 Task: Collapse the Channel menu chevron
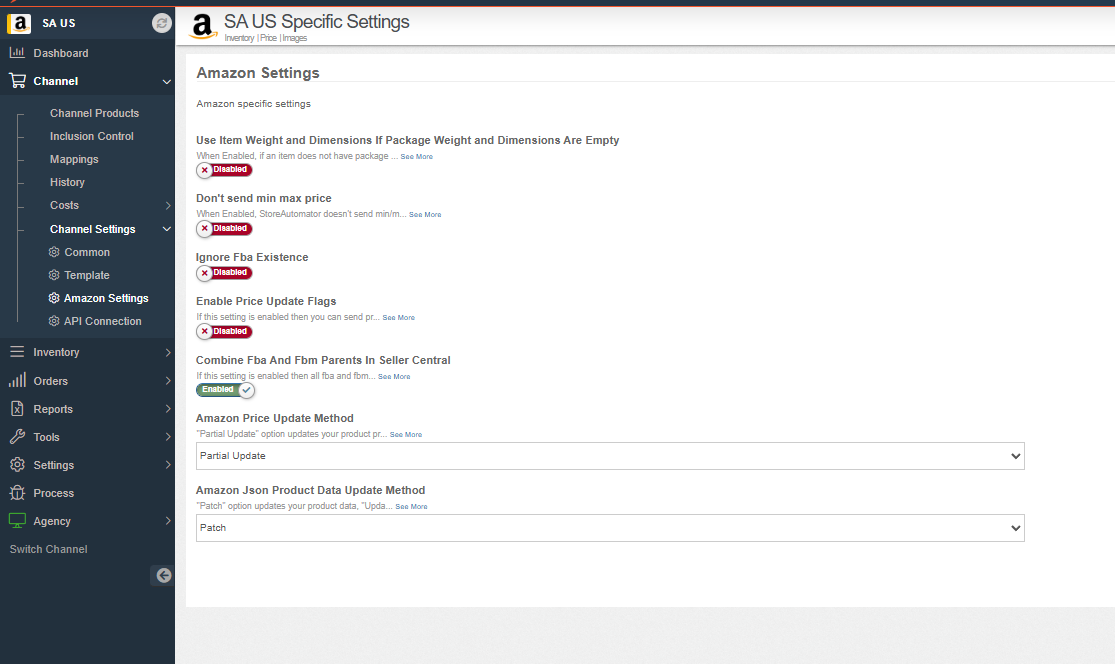pyautogui.click(x=166, y=82)
